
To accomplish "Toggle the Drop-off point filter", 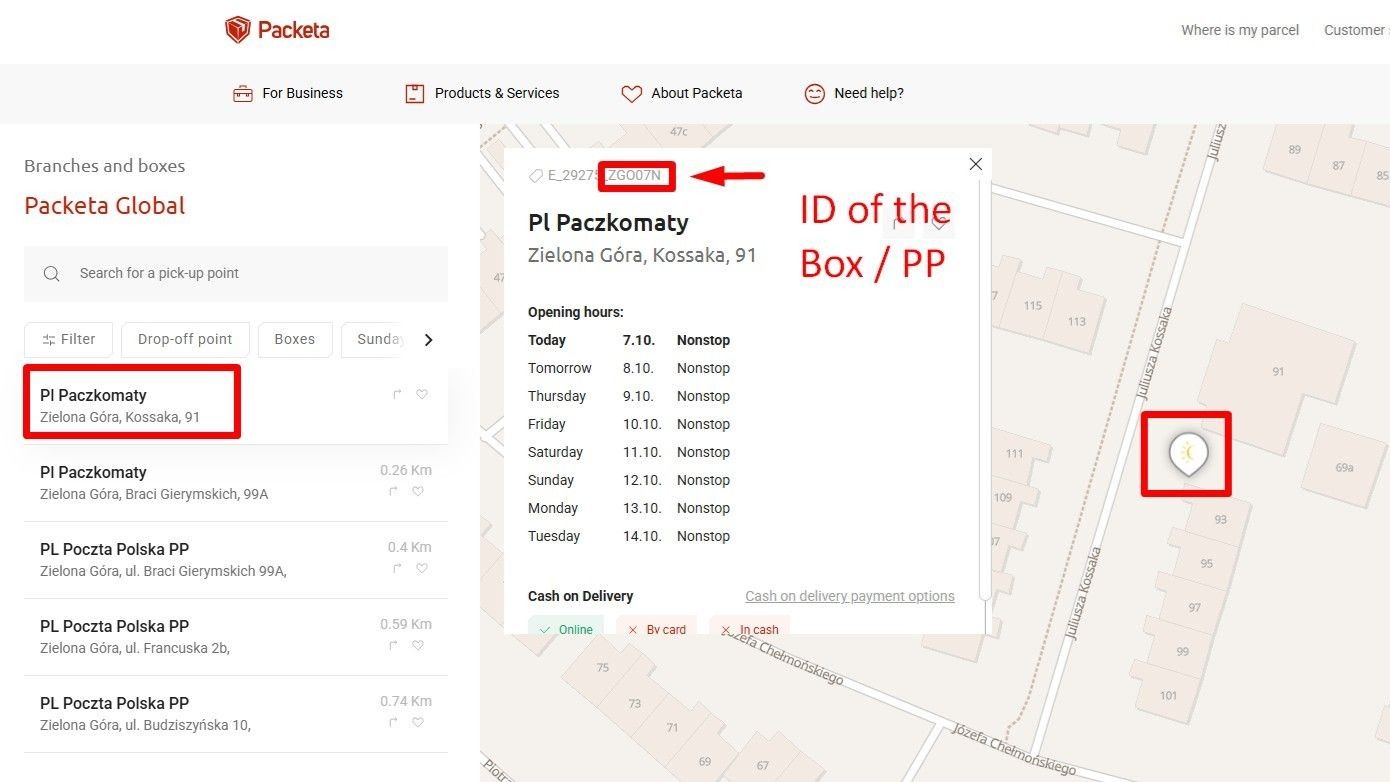I will point(185,339).
